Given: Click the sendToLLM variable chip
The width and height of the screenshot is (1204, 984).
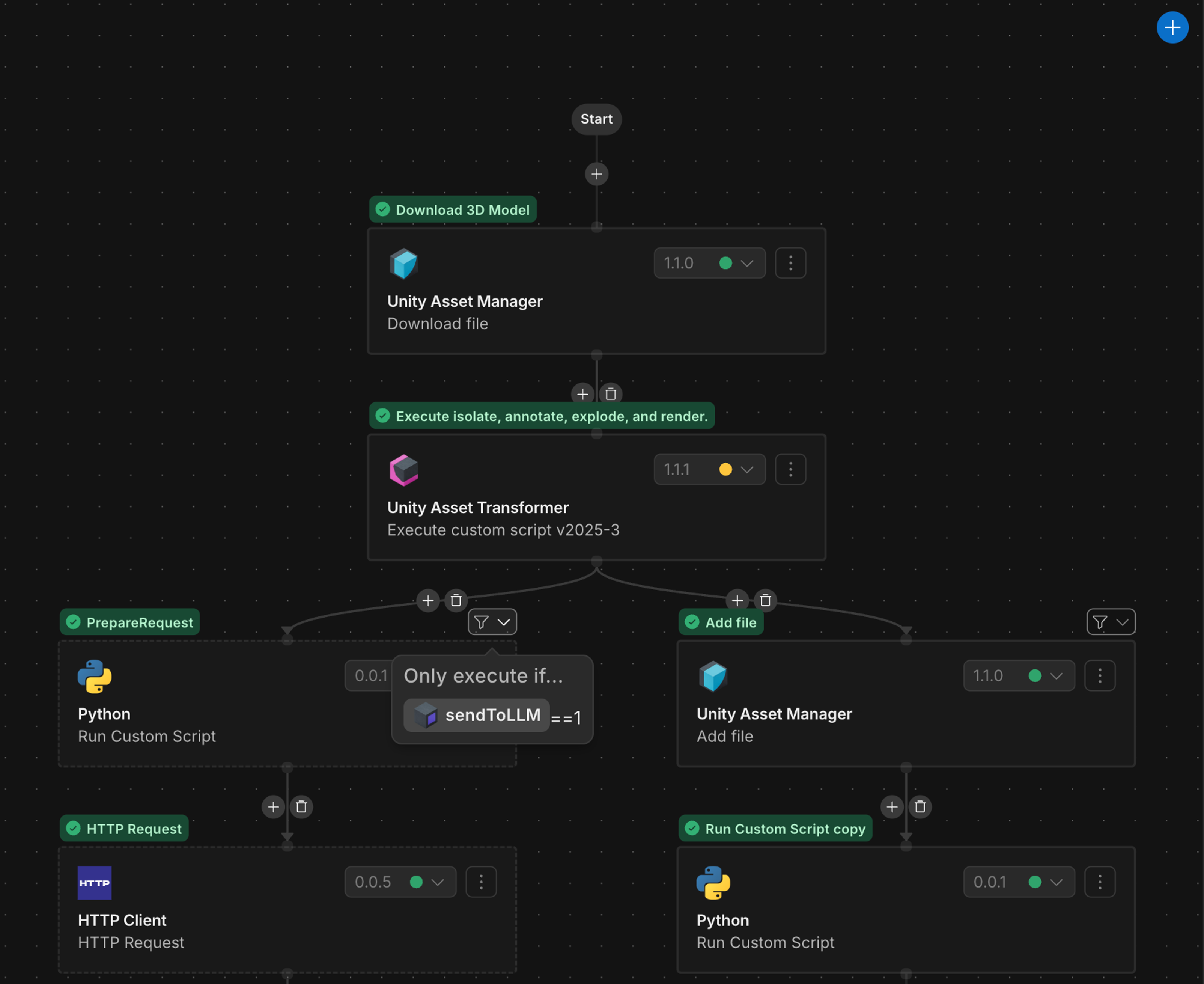Looking at the screenshot, I should point(477,715).
